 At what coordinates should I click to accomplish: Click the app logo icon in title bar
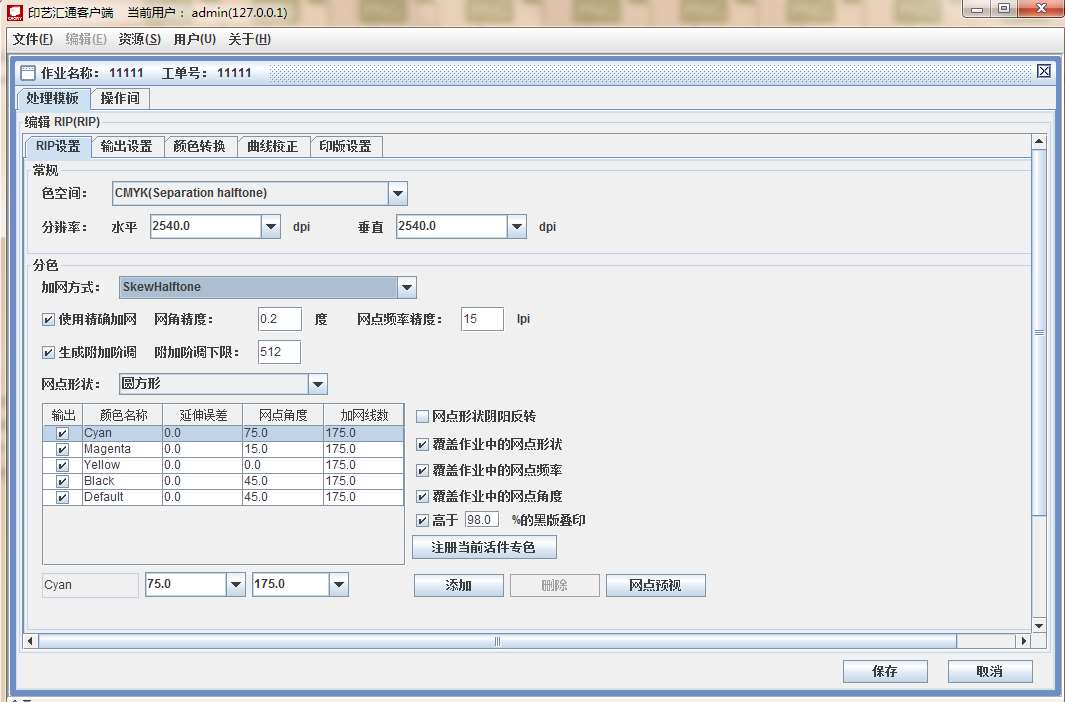click(x=17, y=12)
